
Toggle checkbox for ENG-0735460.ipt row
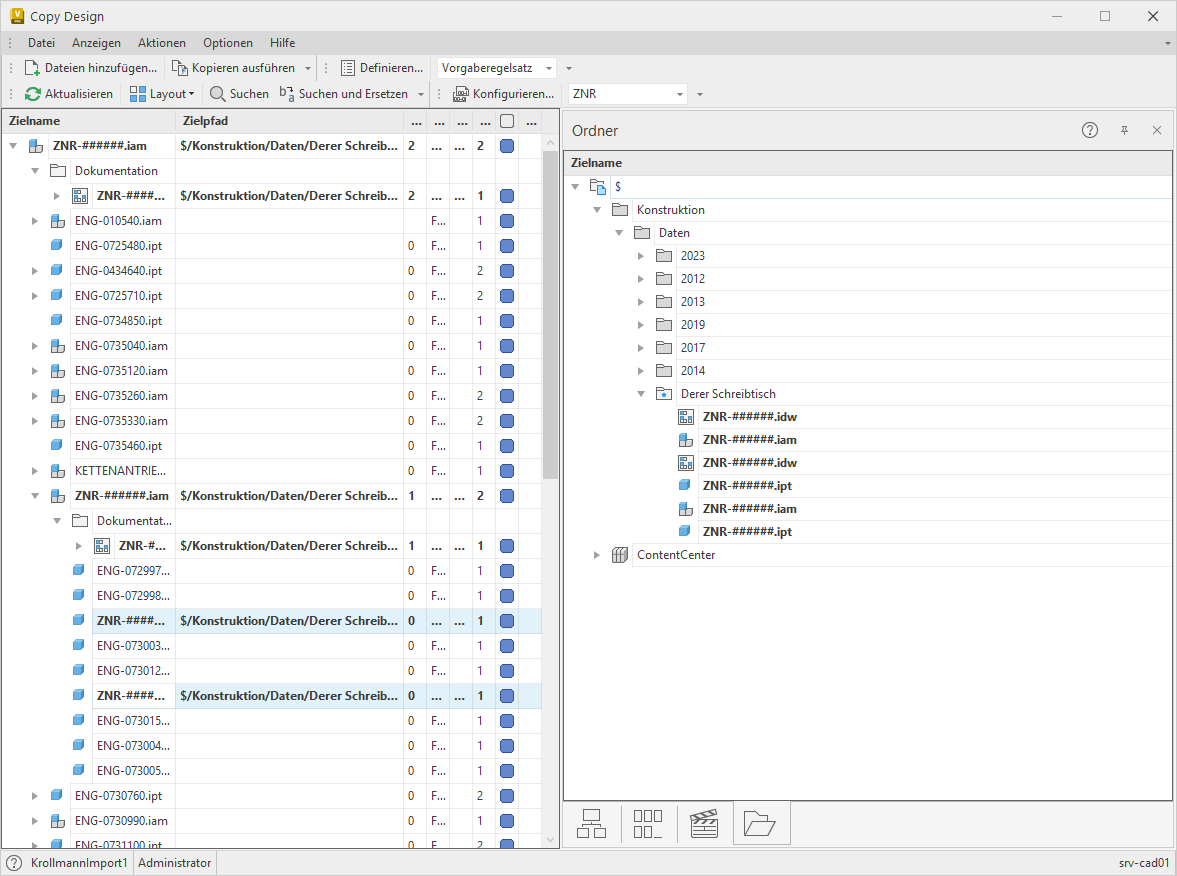pos(507,446)
